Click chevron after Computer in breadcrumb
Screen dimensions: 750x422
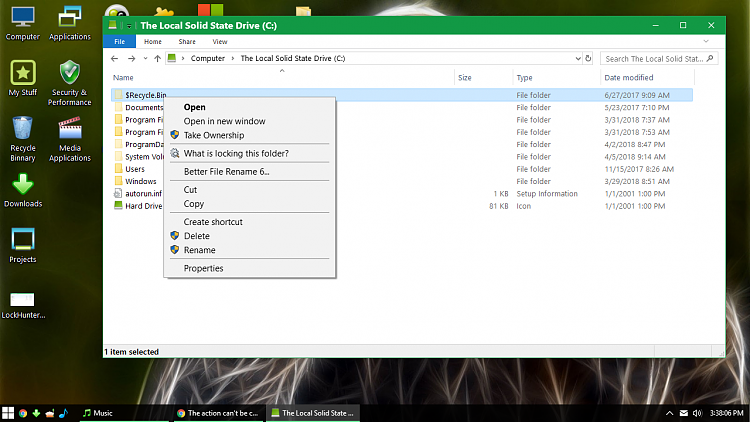pos(233,58)
